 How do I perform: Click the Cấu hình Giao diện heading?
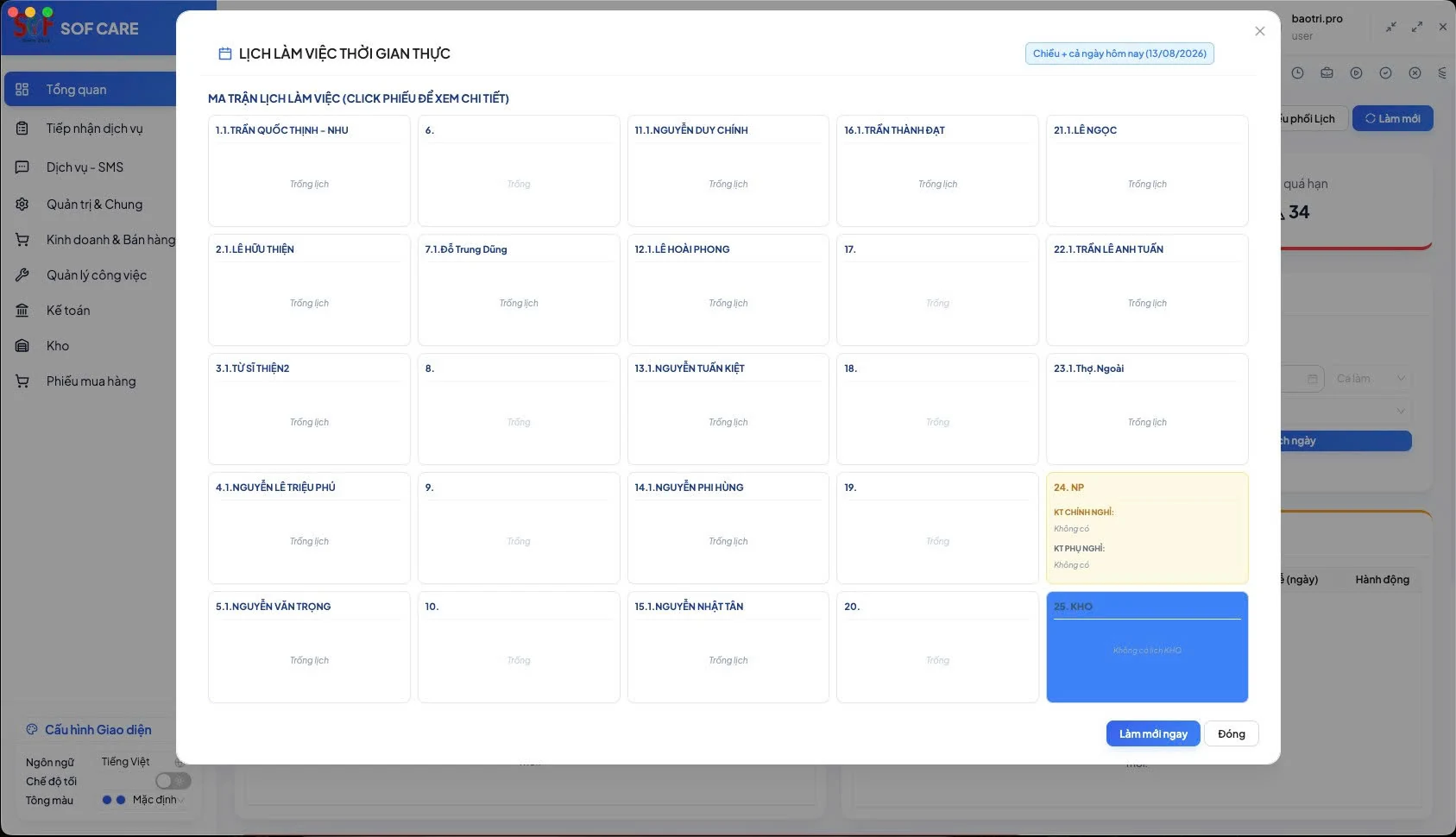click(x=98, y=730)
